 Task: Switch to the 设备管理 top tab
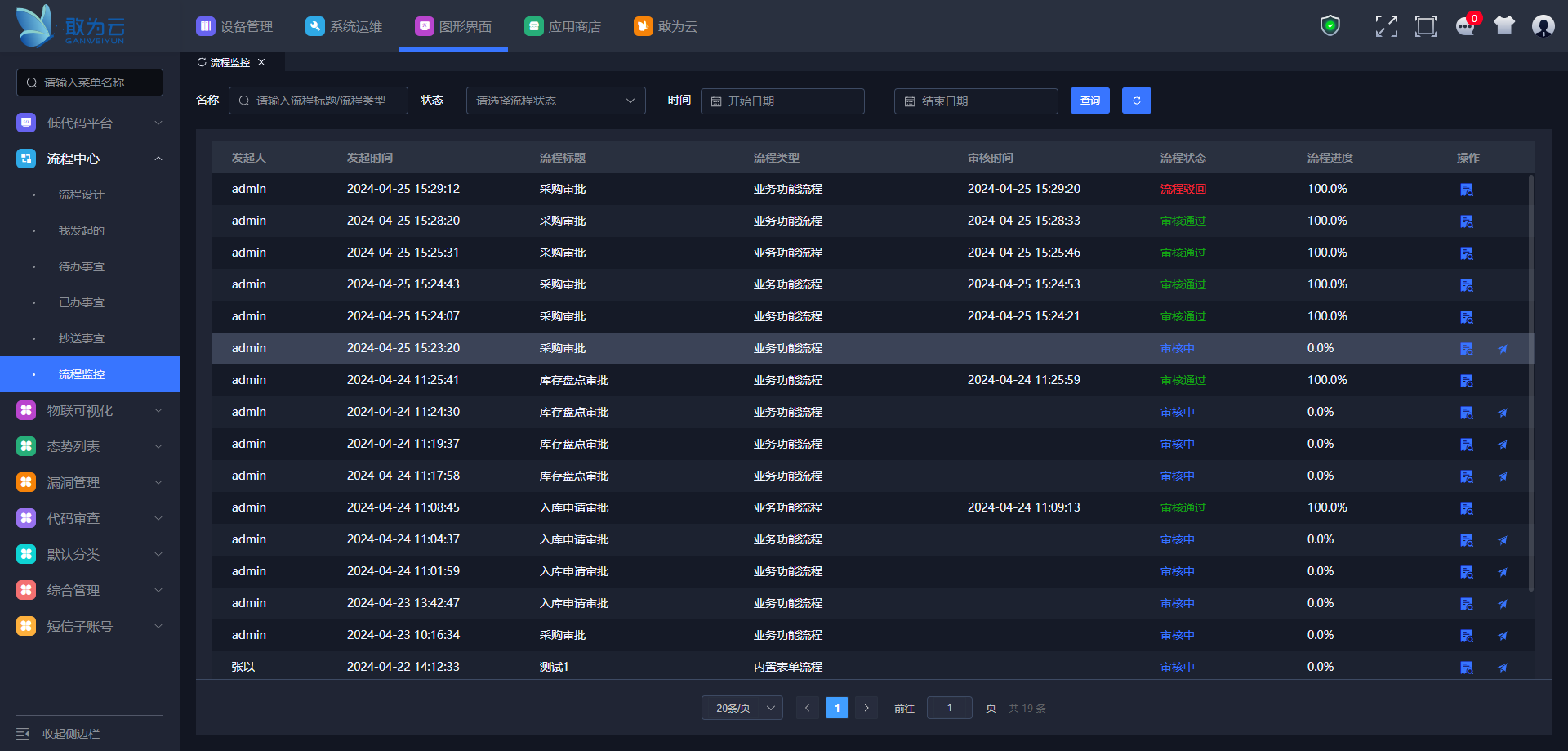[x=235, y=26]
